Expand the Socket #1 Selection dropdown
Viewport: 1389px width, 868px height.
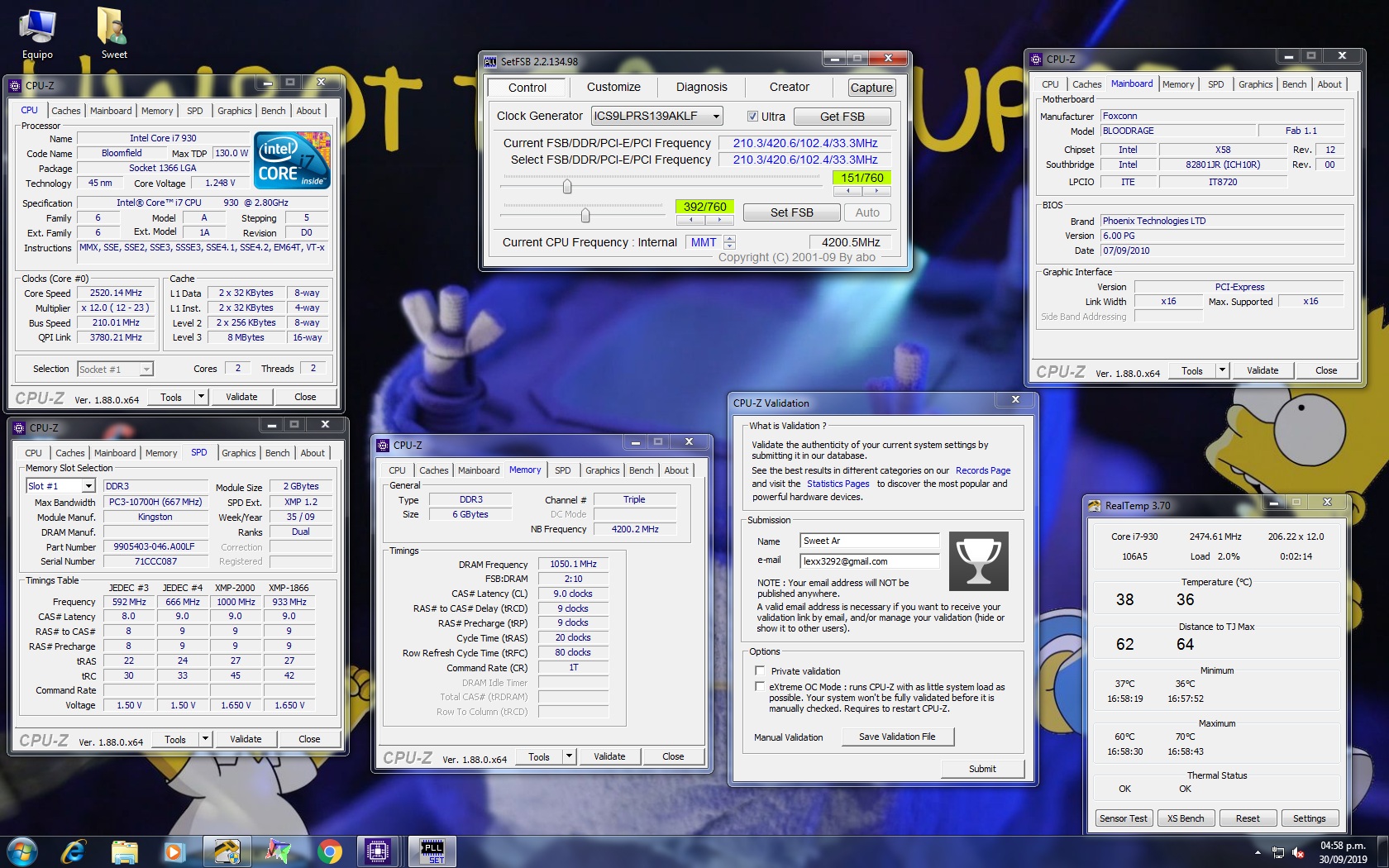coord(146,370)
